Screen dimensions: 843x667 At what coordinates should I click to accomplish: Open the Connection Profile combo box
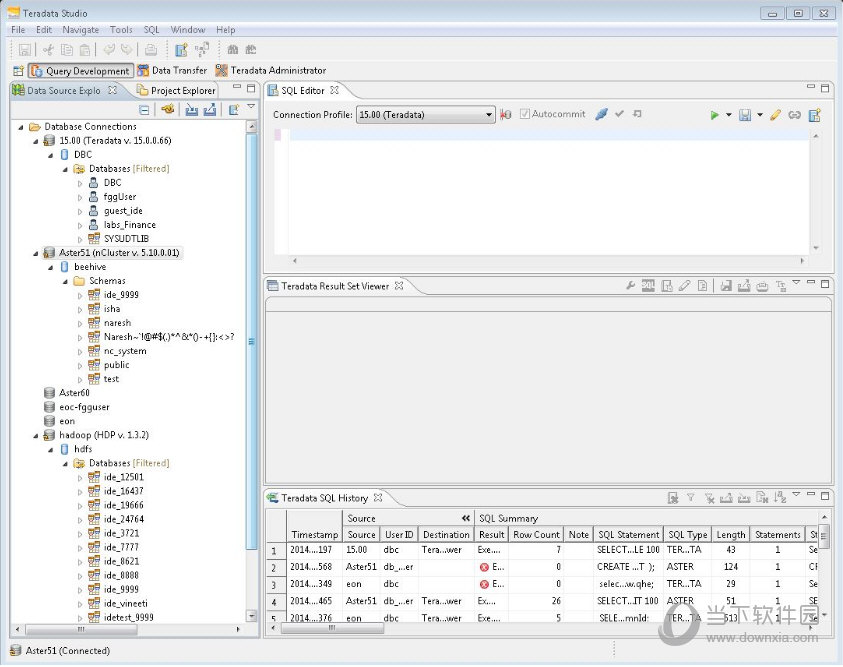click(425, 114)
